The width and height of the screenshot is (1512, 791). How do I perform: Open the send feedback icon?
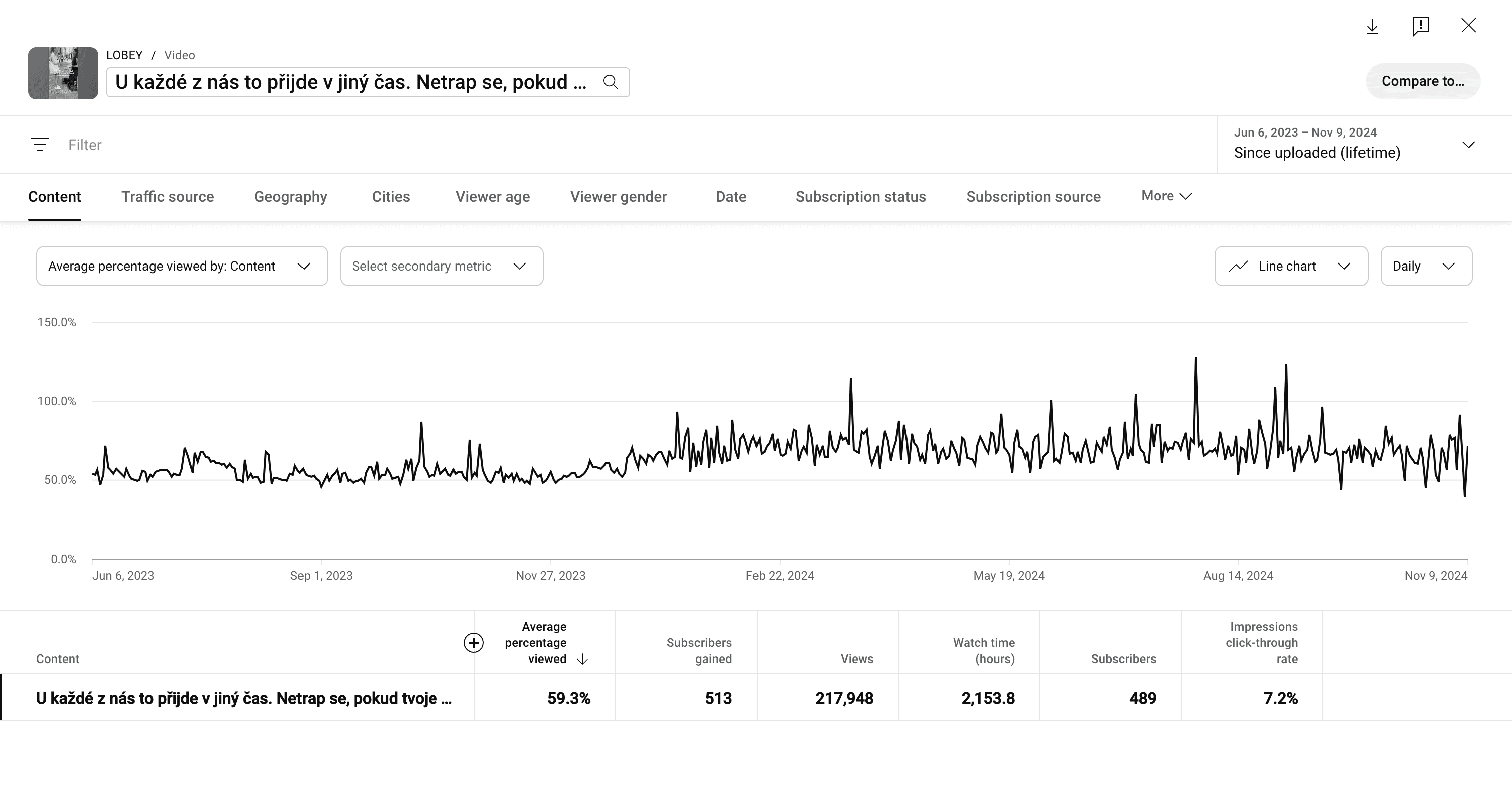pos(1420,27)
